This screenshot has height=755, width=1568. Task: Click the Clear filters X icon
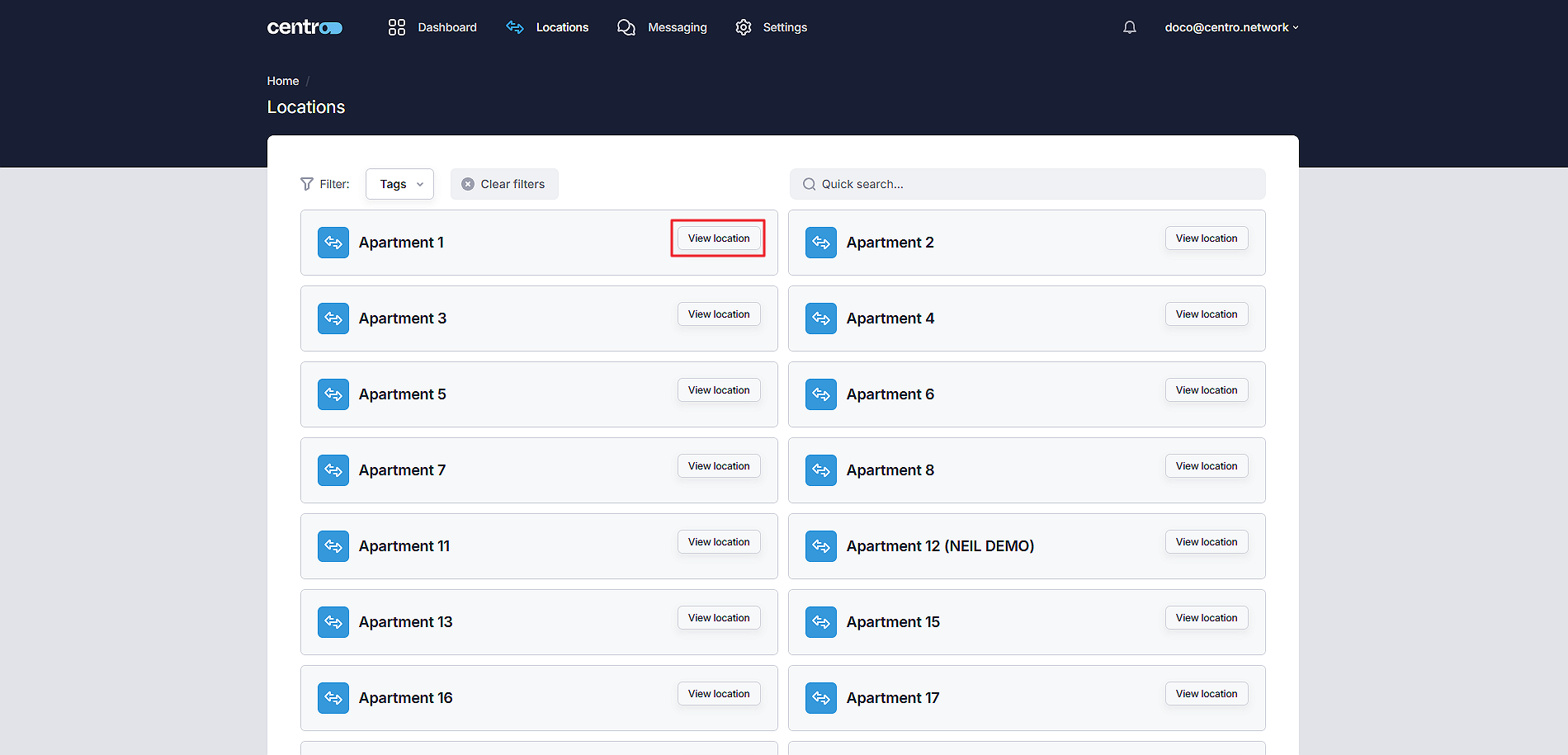coord(468,184)
